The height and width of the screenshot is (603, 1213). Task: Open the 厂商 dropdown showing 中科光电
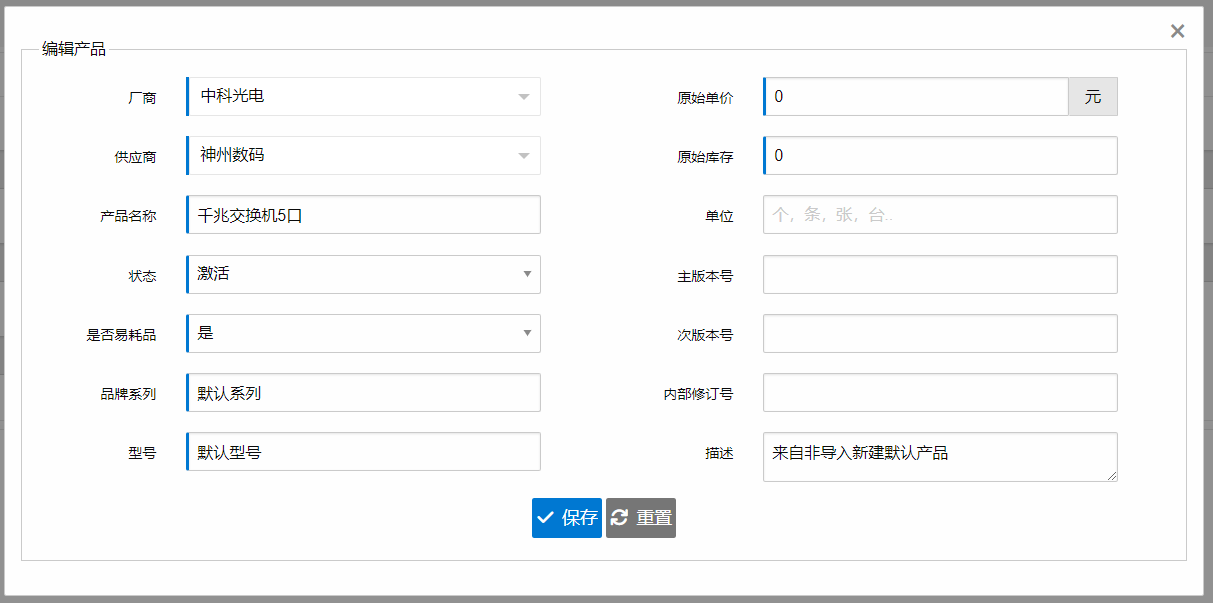point(363,96)
